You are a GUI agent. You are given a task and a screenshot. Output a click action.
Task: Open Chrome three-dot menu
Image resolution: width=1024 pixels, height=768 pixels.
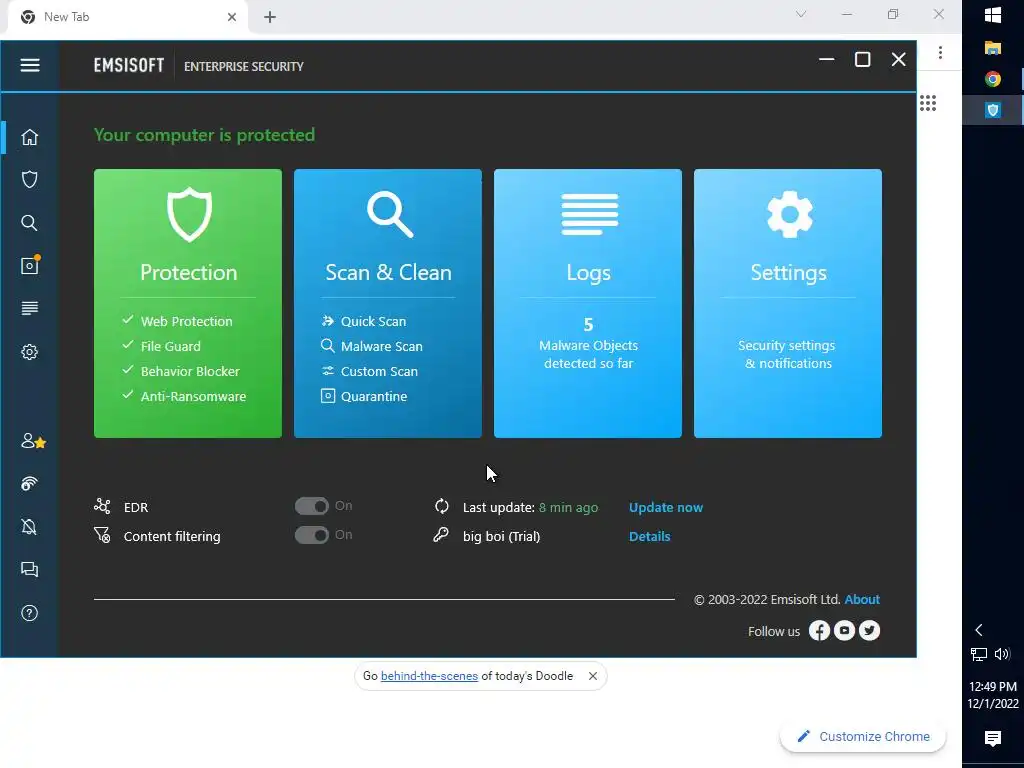pos(940,53)
